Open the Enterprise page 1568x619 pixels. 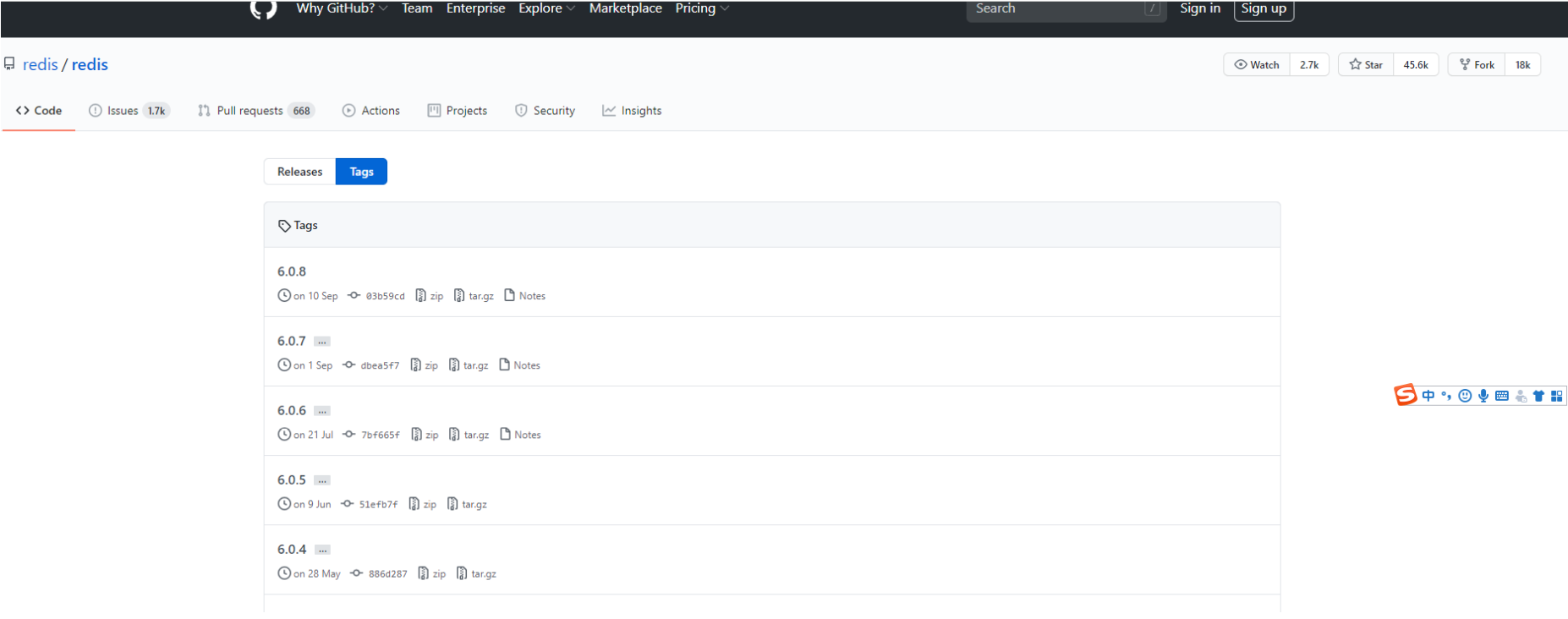(x=475, y=8)
